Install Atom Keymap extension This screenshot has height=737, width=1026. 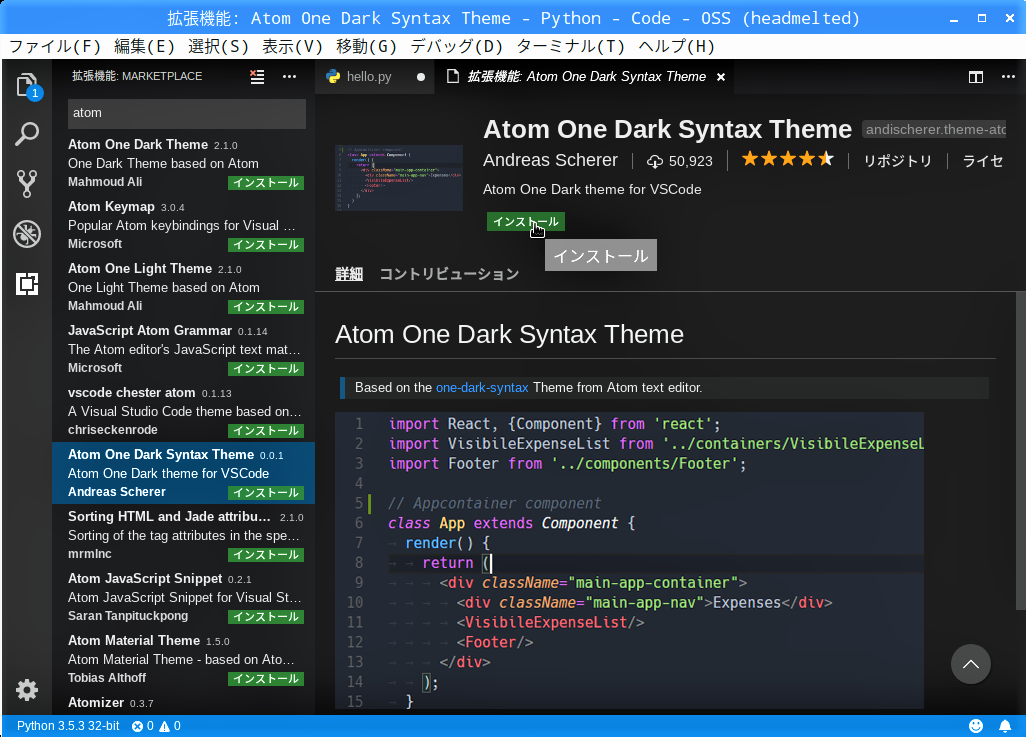[x=266, y=245]
